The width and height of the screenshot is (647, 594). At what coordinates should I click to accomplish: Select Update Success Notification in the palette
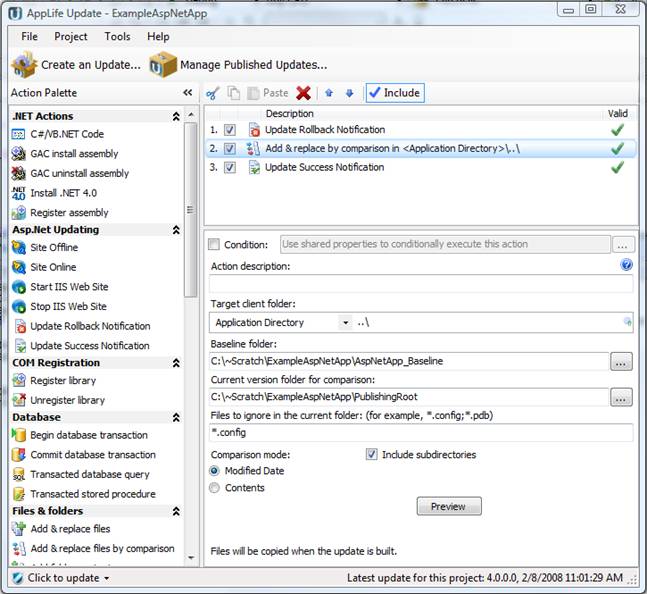[x=82, y=346]
